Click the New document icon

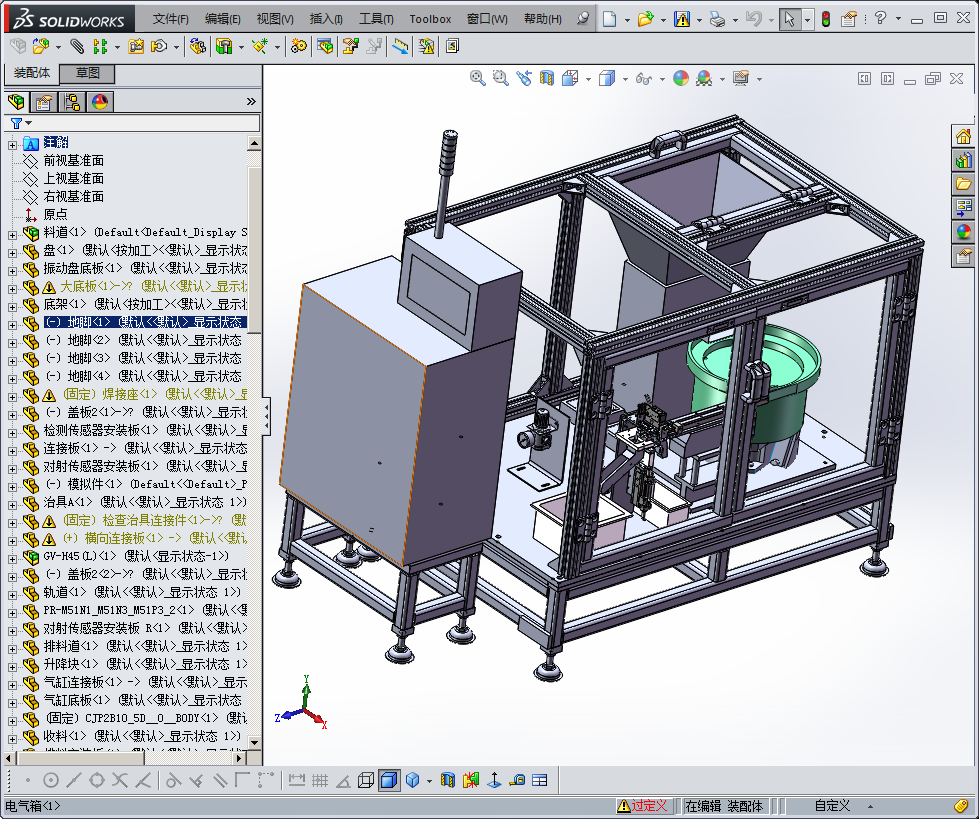(609, 19)
